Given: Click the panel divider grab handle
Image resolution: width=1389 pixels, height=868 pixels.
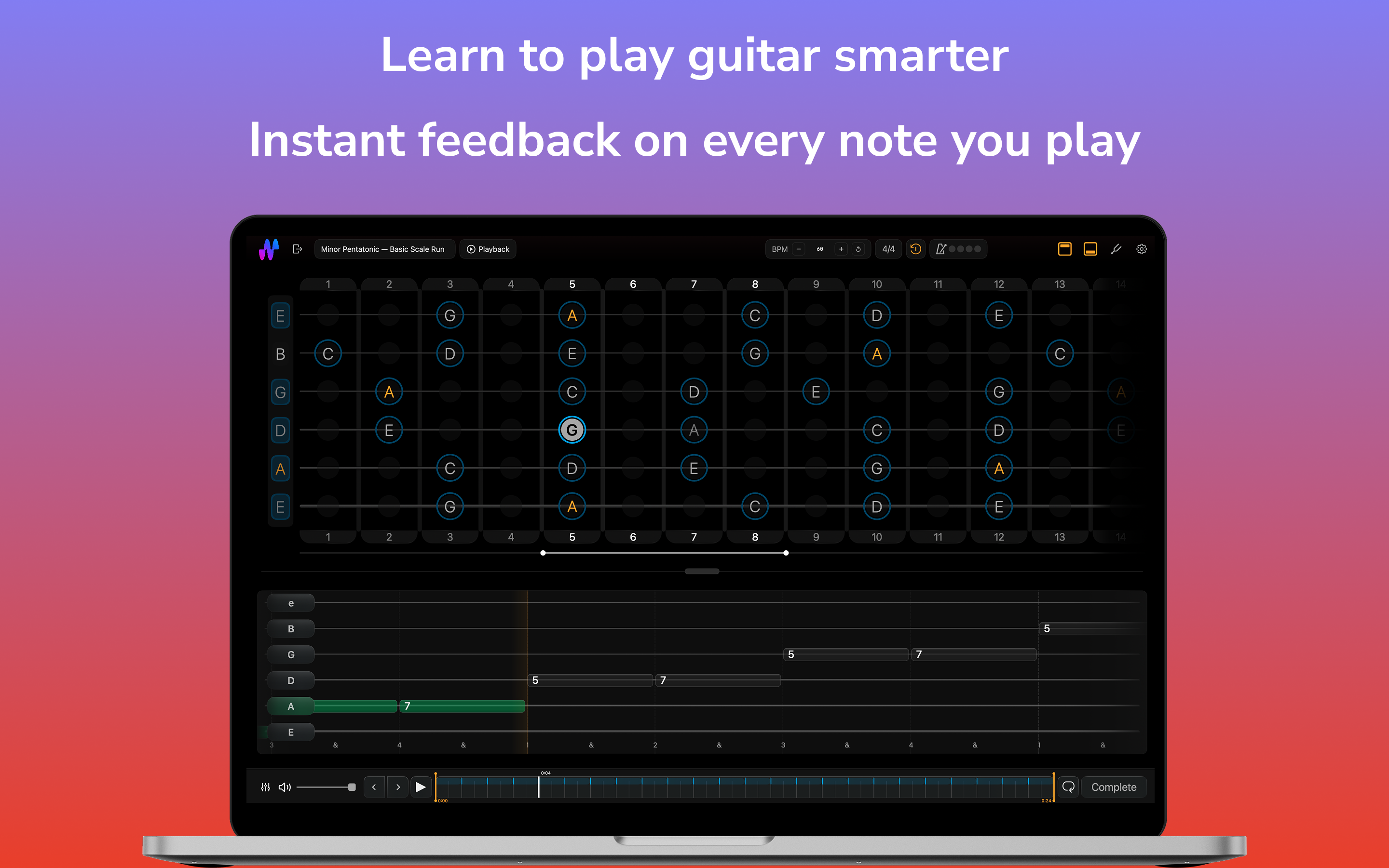Looking at the screenshot, I should point(702,571).
